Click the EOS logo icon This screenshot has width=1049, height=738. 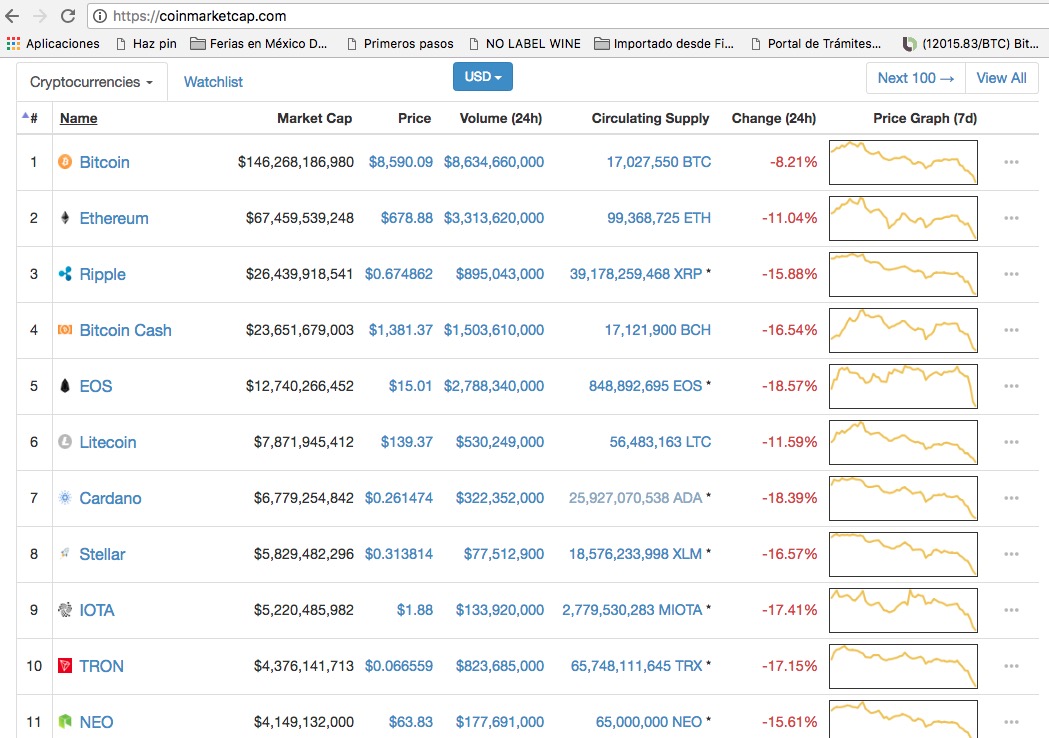65,385
